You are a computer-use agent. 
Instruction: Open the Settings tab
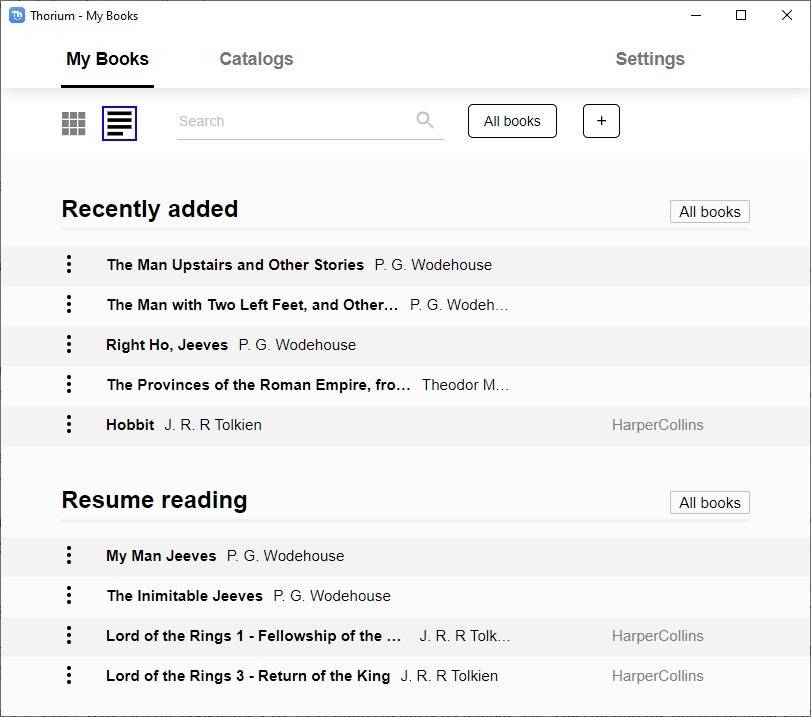tap(650, 59)
